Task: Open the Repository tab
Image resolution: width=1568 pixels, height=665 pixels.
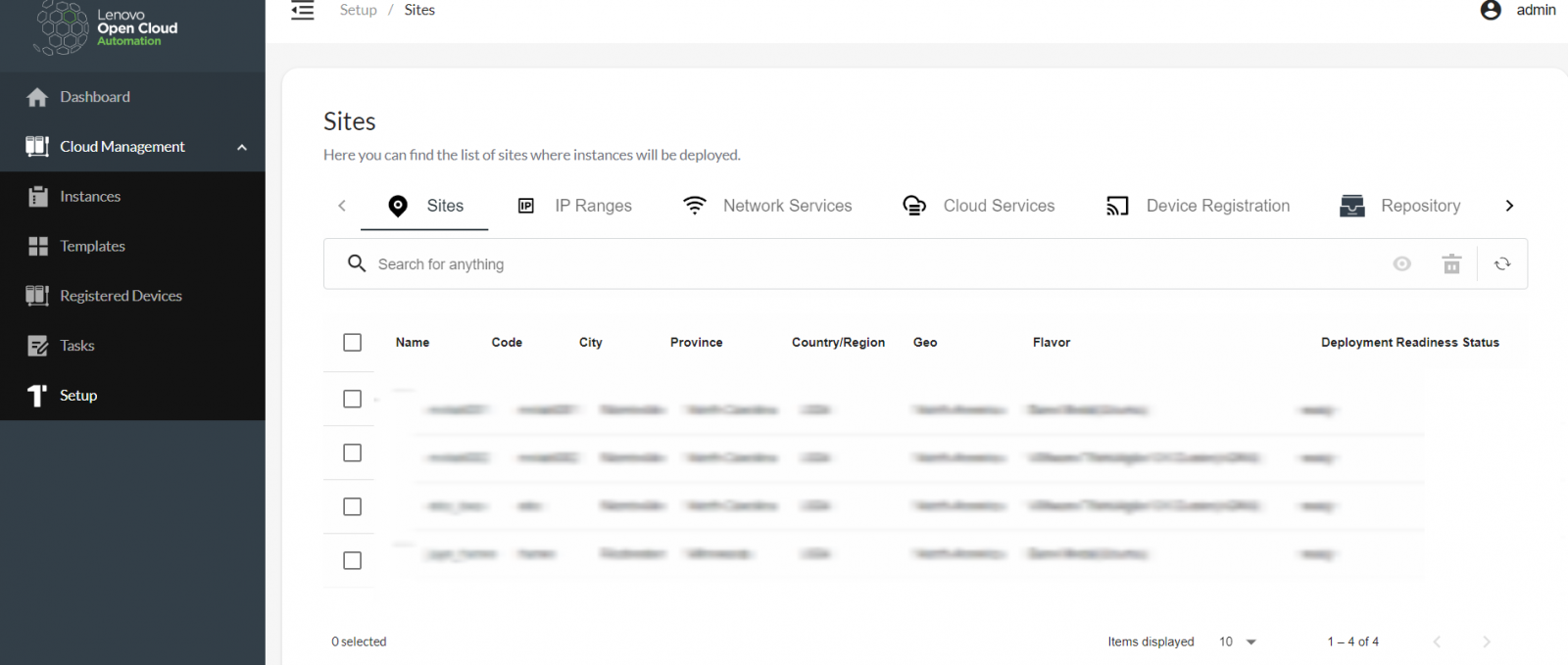Action: click(x=1400, y=206)
